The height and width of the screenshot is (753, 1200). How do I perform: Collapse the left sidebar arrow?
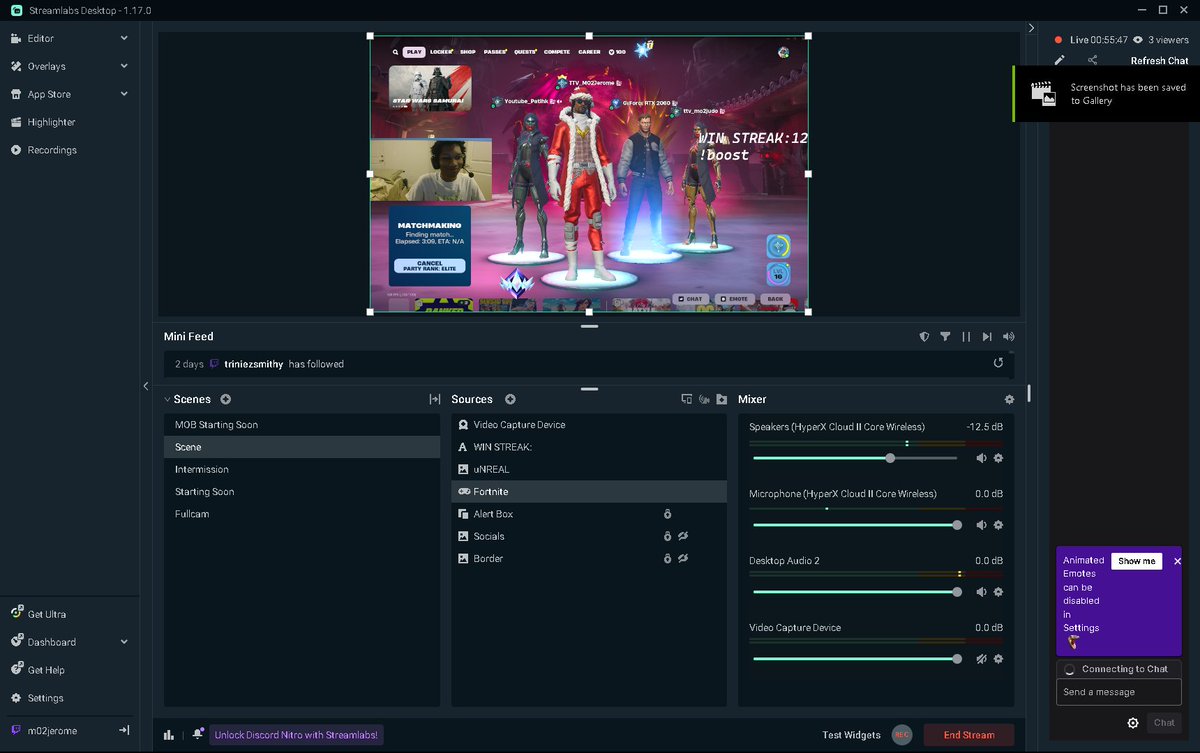(x=146, y=386)
